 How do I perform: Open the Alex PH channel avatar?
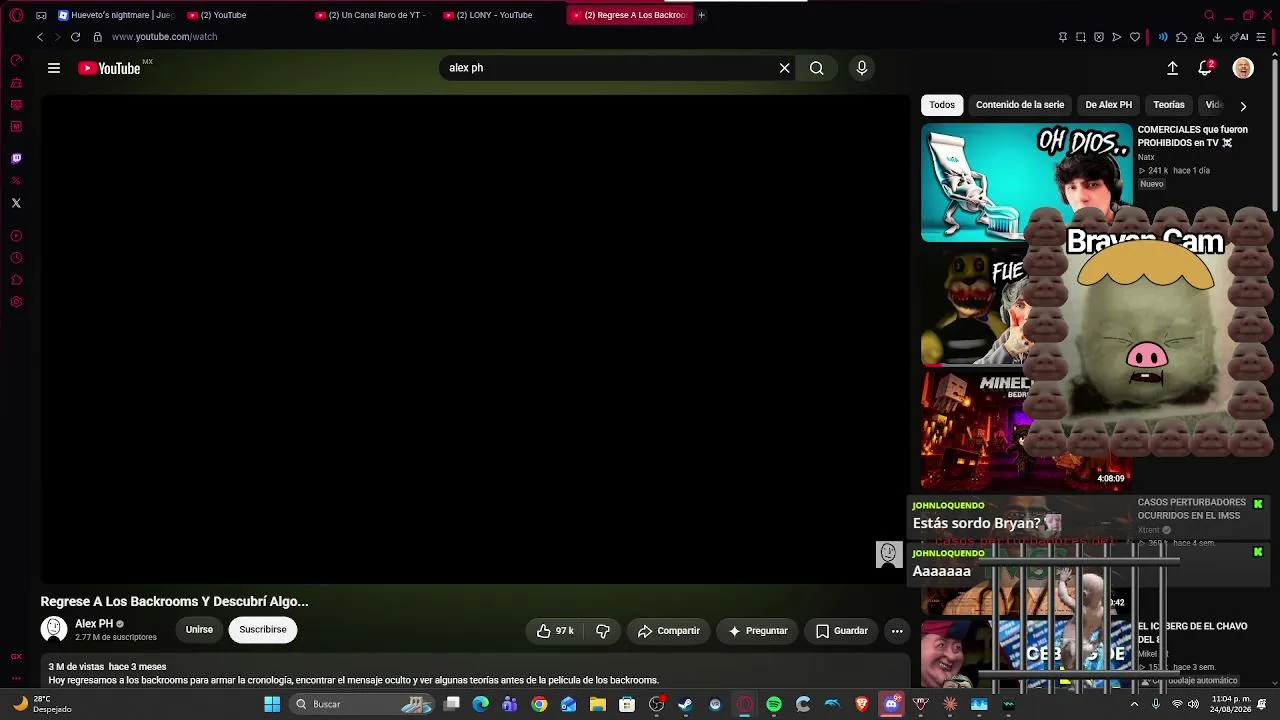(54, 629)
